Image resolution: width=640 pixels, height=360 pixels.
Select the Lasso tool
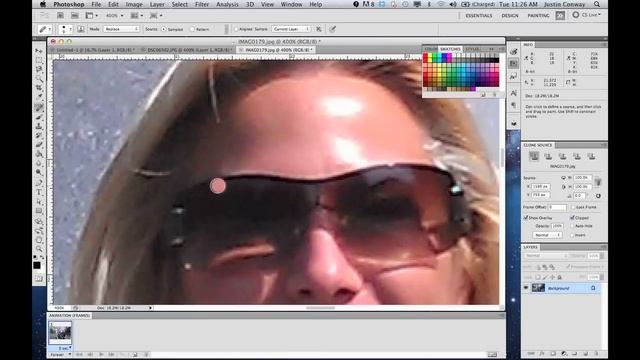tap(39, 69)
